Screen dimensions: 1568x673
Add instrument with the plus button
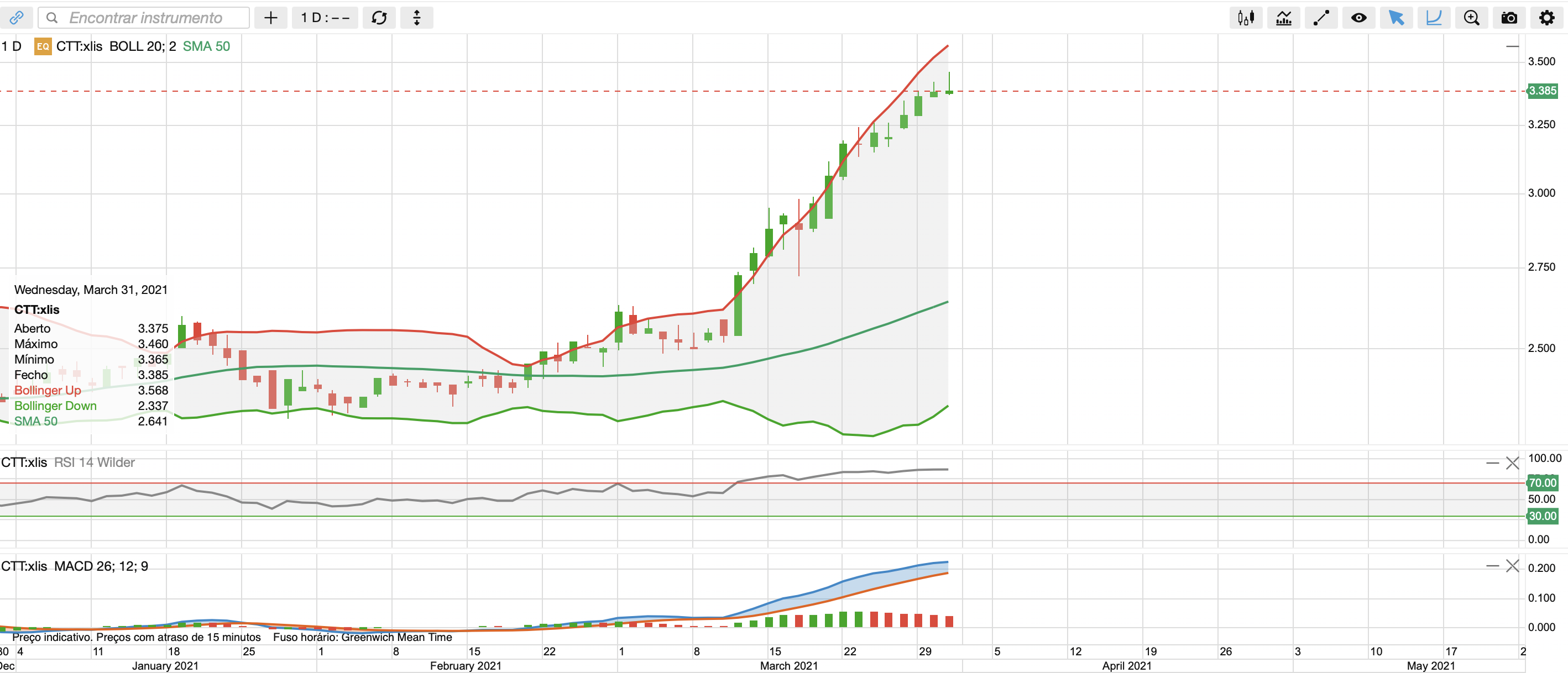click(271, 18)
